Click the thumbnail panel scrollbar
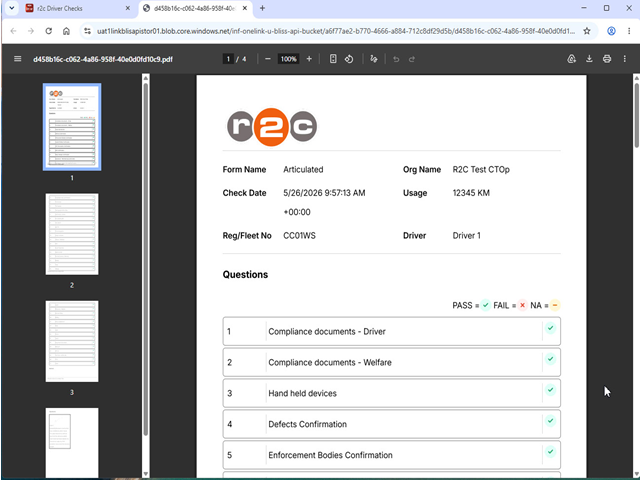The width and height of the screenshot is (640, 481). (146, 257)
